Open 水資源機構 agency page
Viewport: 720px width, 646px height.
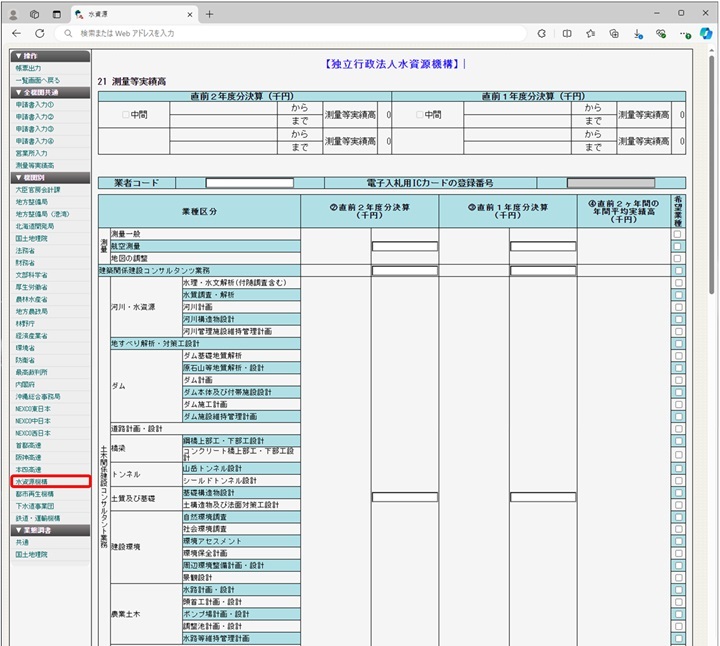tap(31, 482)
